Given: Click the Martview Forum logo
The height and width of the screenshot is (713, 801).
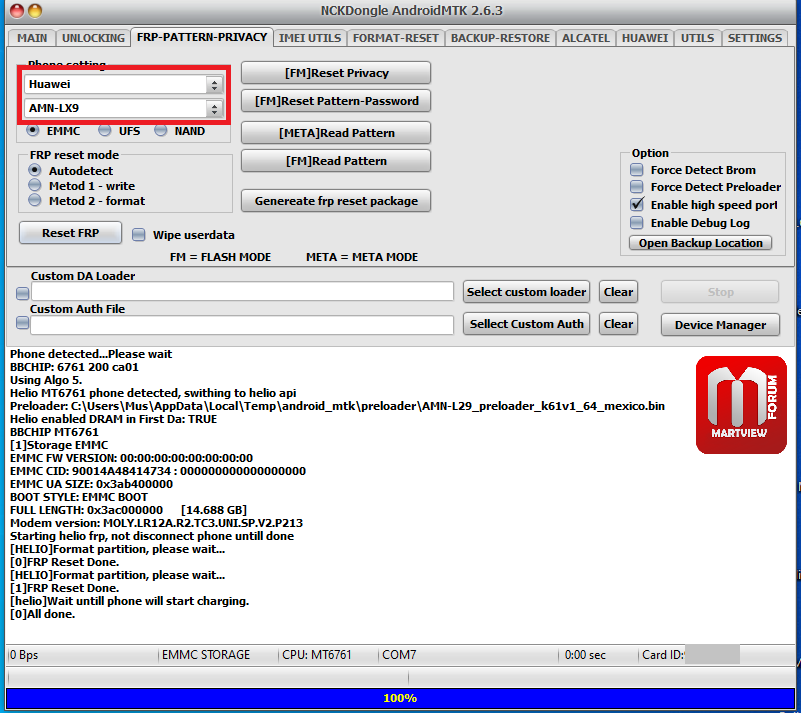Looking at the screenshot, I should tap(741, 405).
